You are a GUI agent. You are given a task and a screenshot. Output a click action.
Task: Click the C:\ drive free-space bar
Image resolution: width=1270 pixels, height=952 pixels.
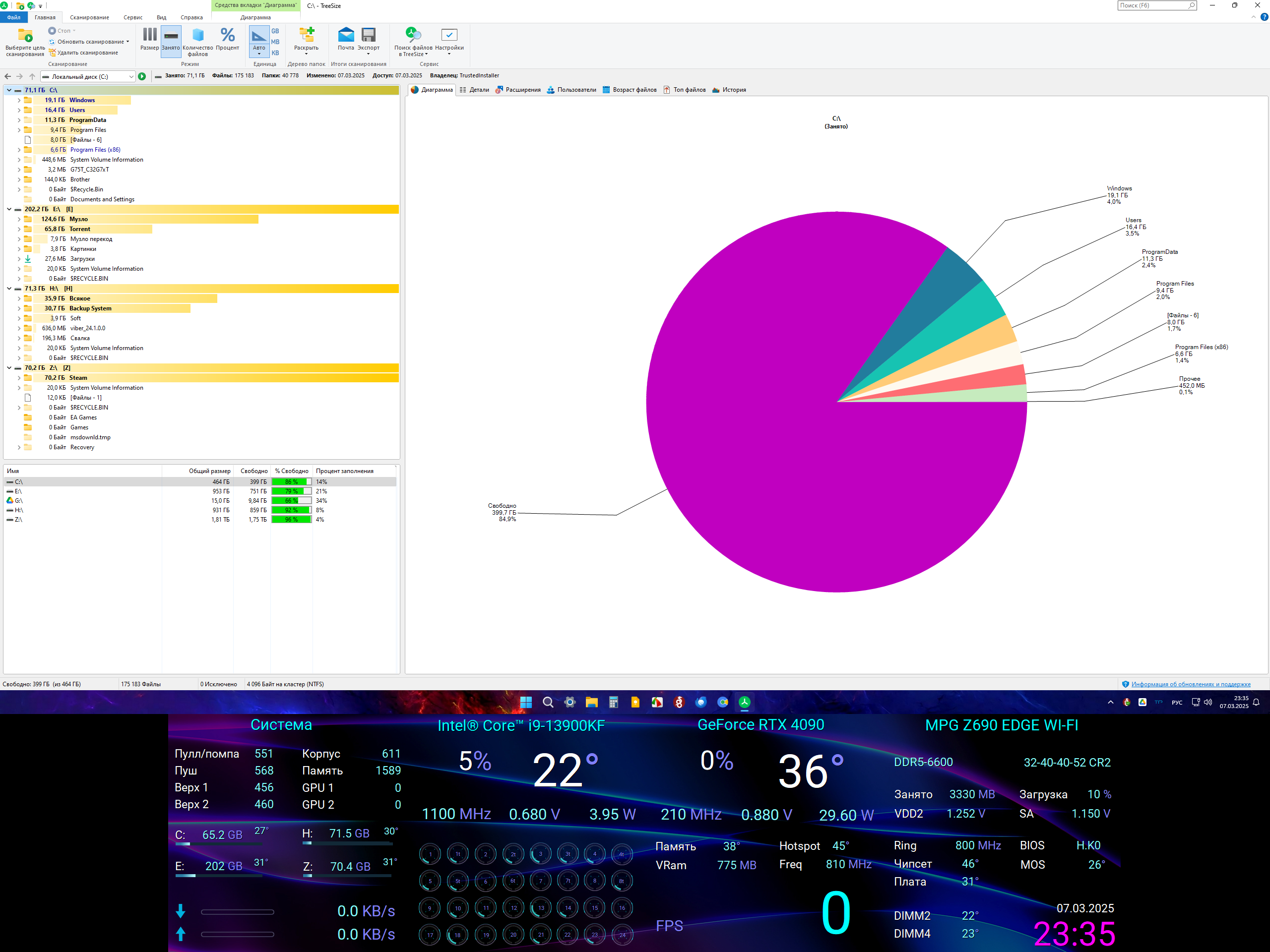pyautogui.click(x=291, y=482)
